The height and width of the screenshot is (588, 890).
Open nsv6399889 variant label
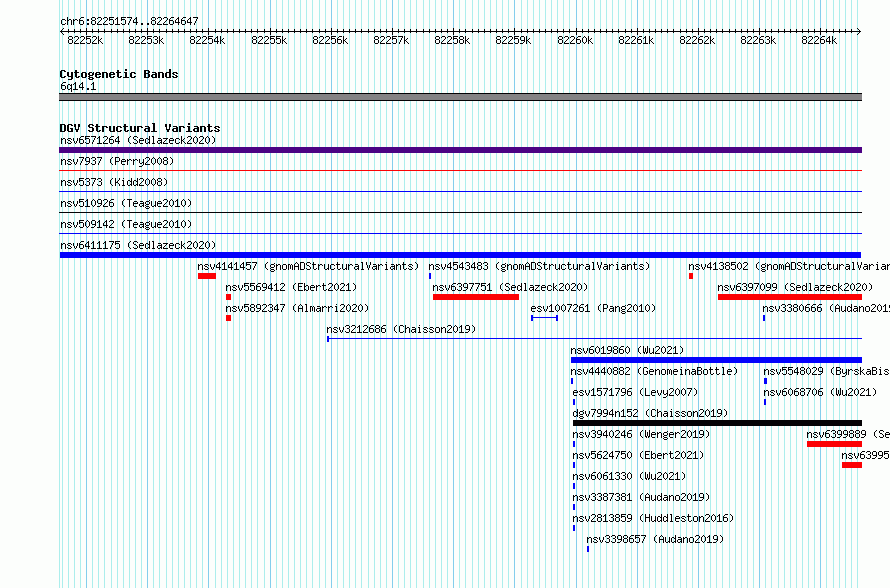point(848,434)
